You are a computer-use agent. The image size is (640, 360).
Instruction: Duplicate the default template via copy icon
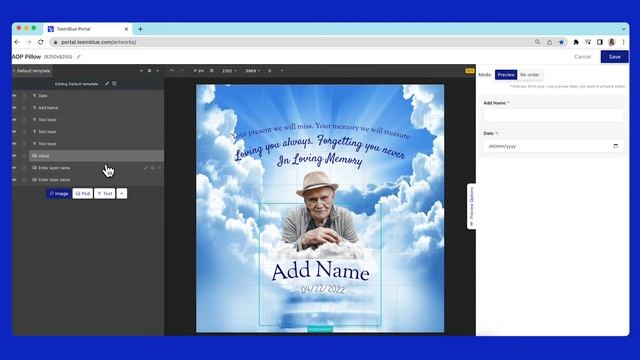point(115,84)
